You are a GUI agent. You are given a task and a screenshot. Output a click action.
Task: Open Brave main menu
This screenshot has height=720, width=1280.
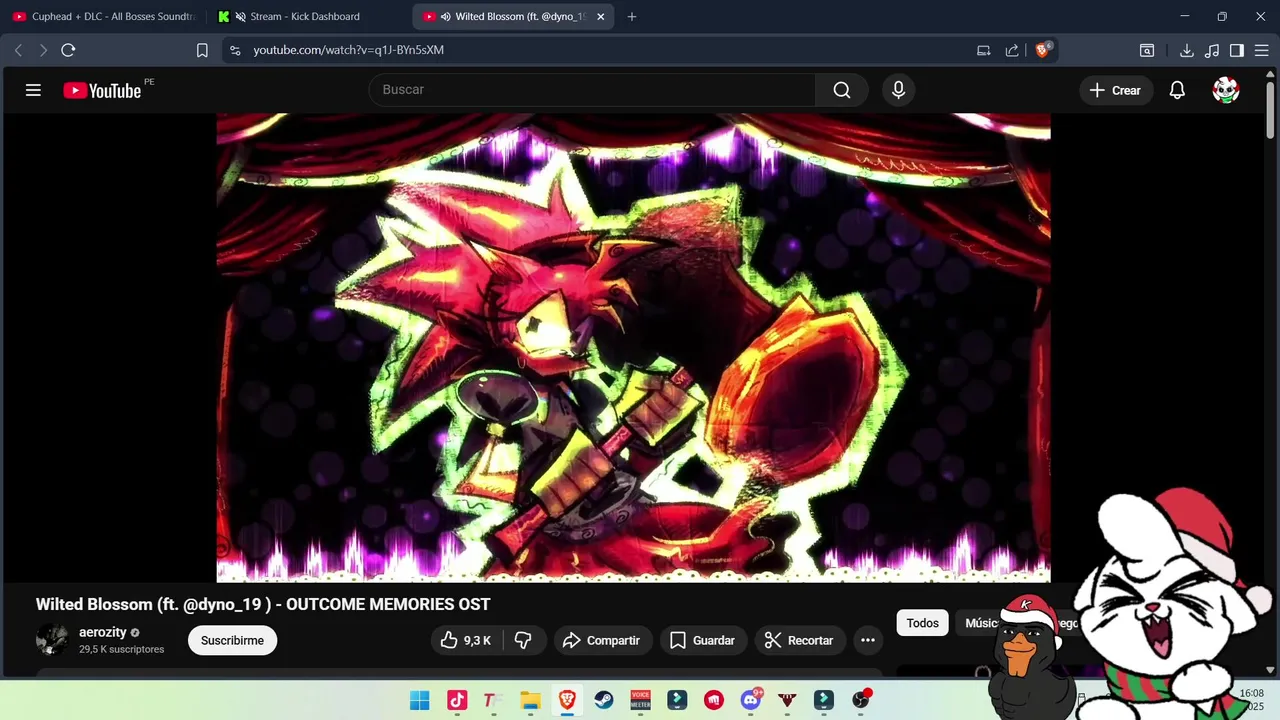tap(1262, 50)
